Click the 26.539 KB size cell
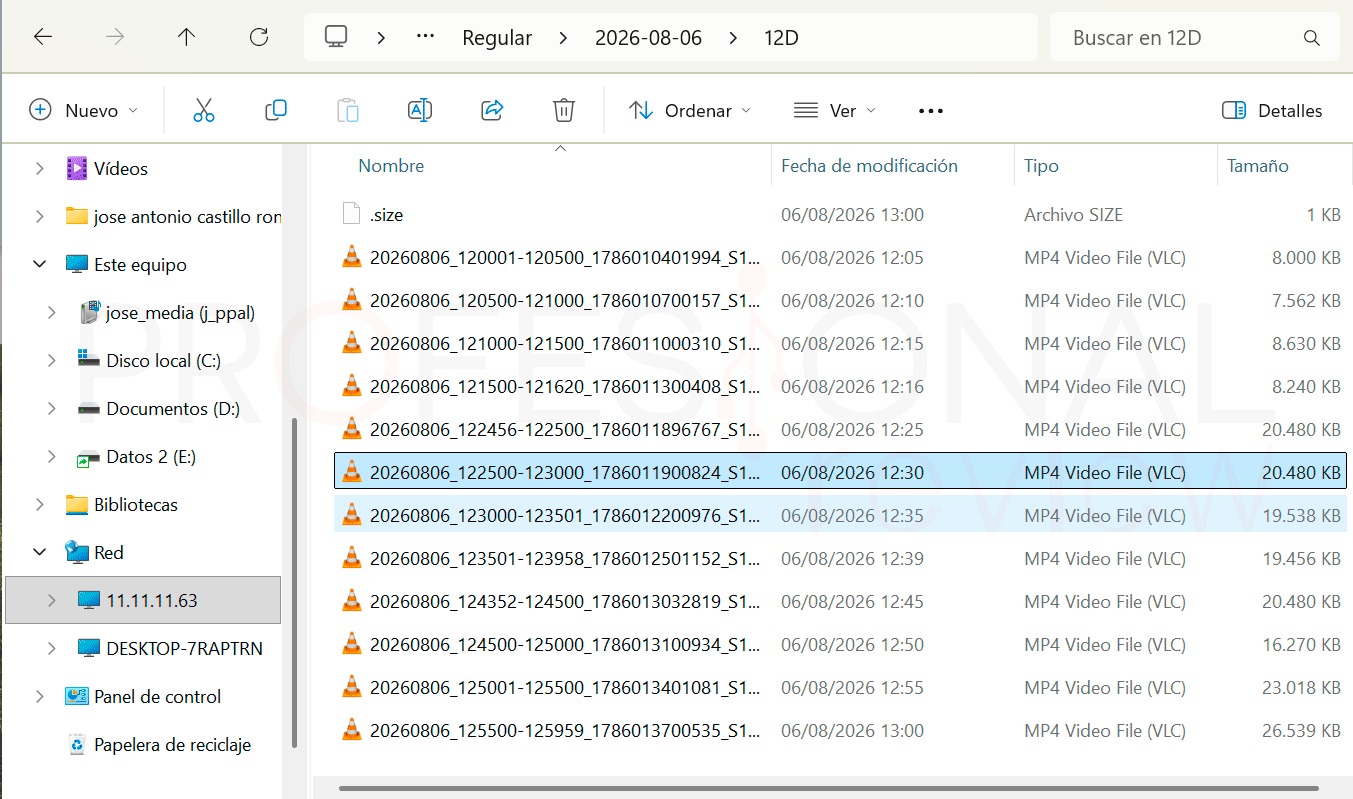The width and height of the screenshot is (1353, 799). point(1301,730)
